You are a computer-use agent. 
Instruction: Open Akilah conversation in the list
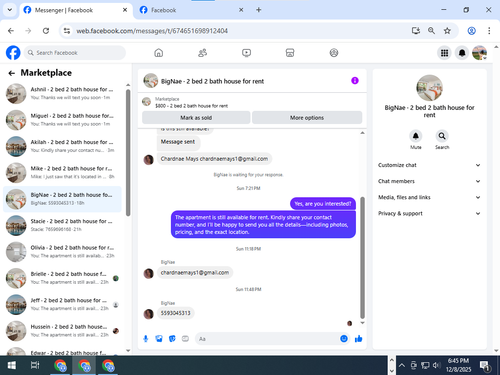pos(62,146)
